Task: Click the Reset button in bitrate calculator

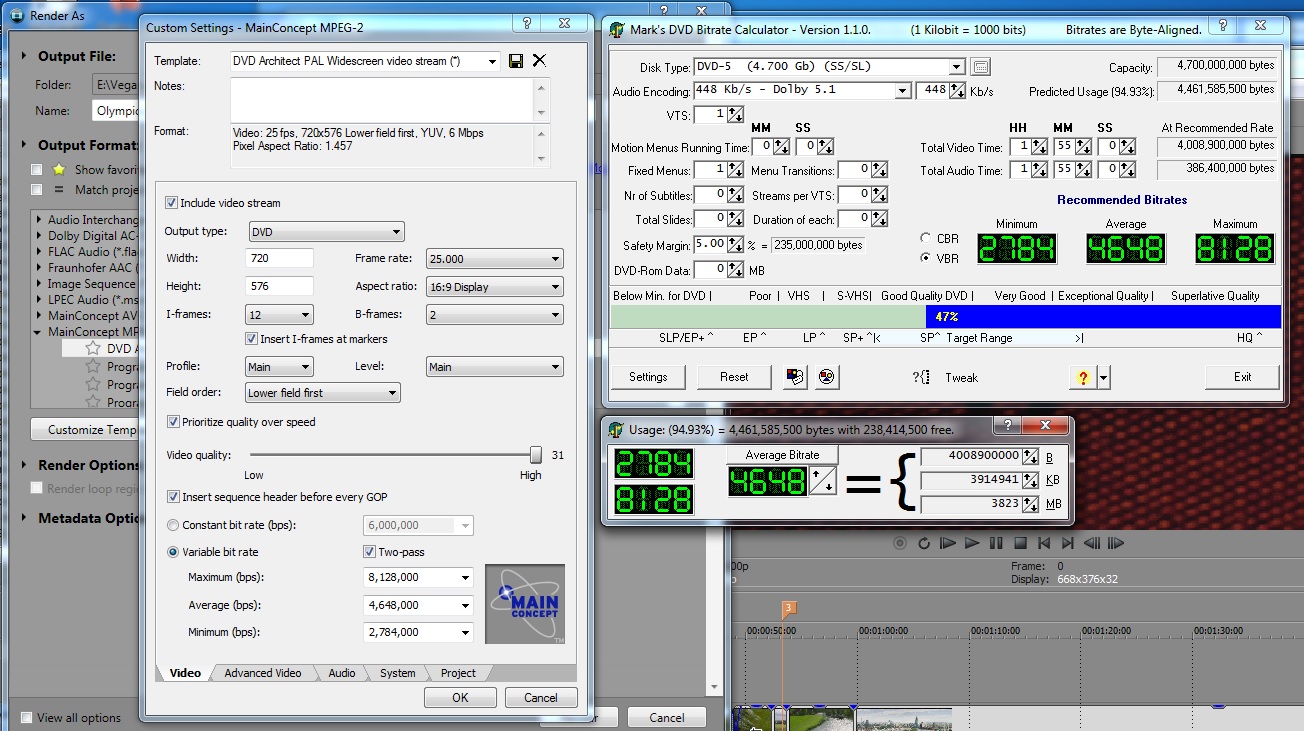Action: tap(734, 377)
